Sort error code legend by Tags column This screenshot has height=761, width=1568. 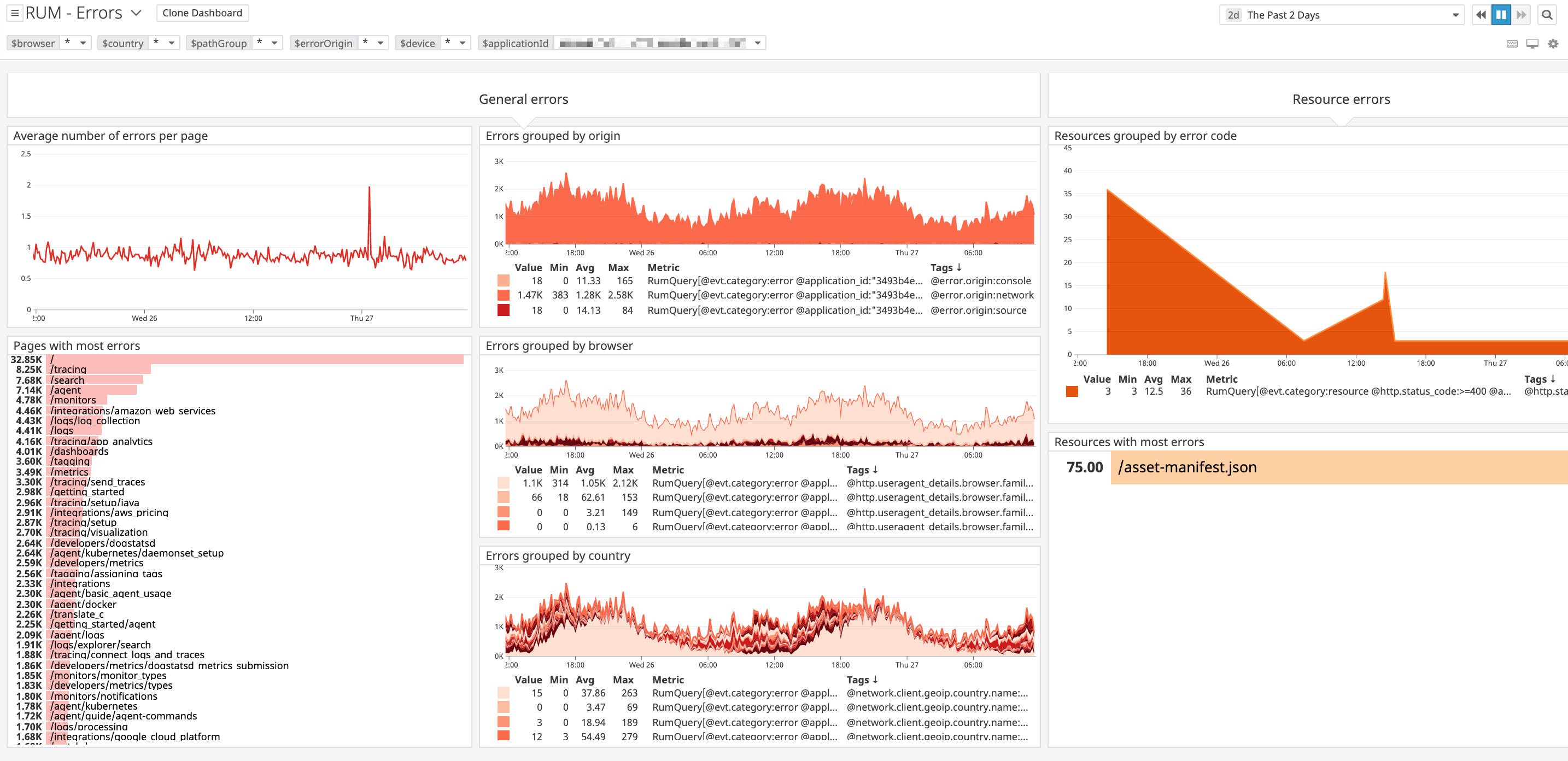coord(1540,379)
